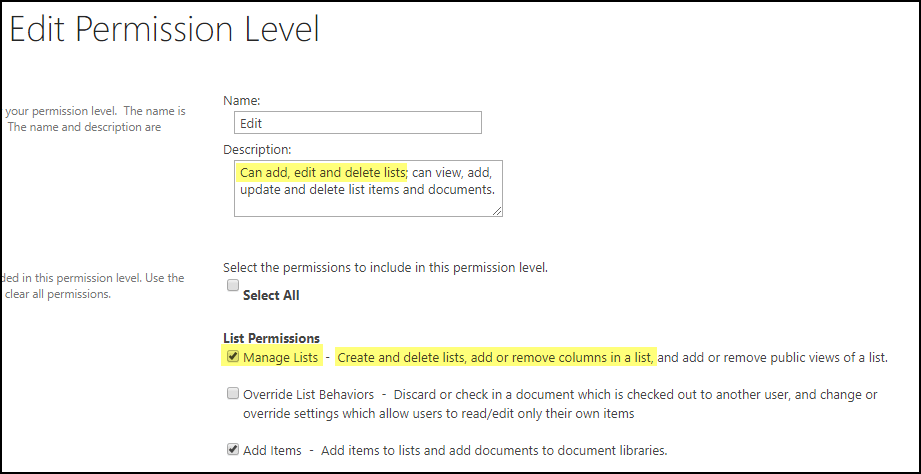Click the Manage Lists label text

[x=281, y=357]
